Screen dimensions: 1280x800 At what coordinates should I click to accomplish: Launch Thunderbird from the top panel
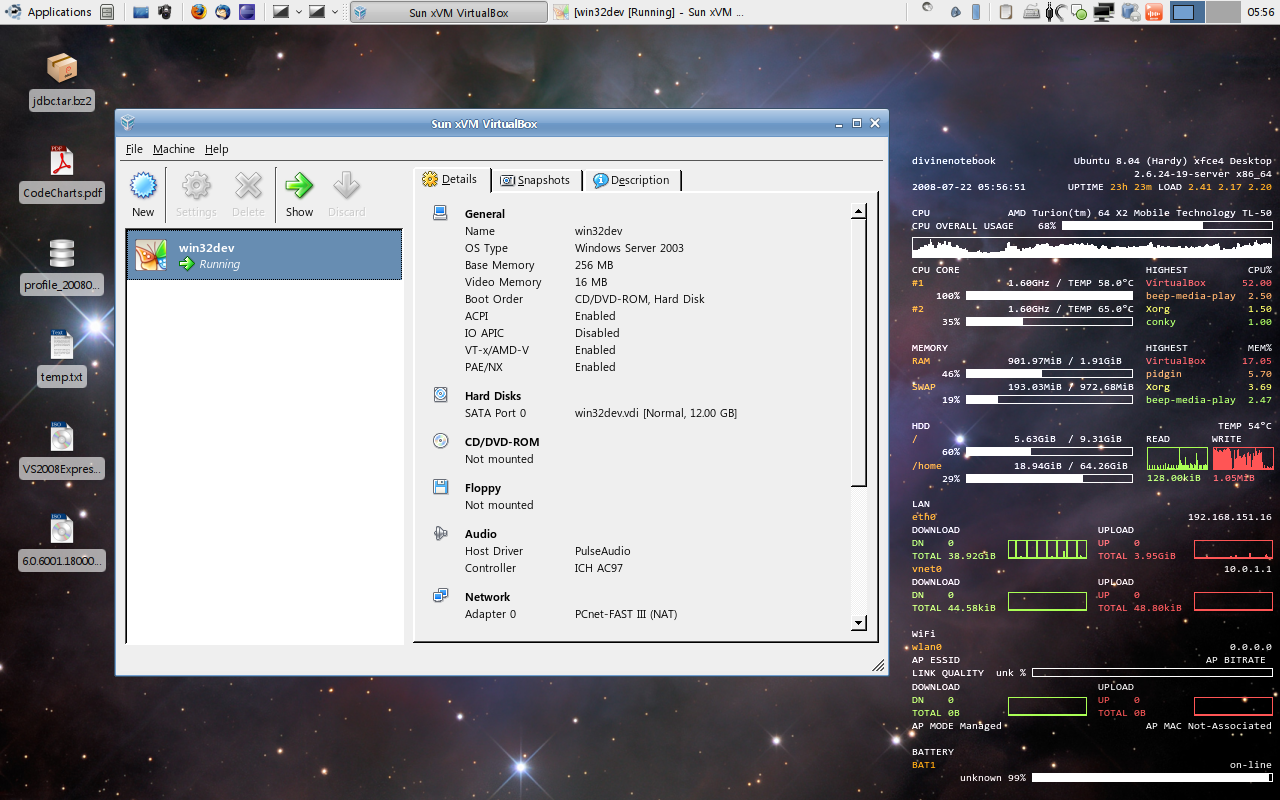tap(222, 12)
